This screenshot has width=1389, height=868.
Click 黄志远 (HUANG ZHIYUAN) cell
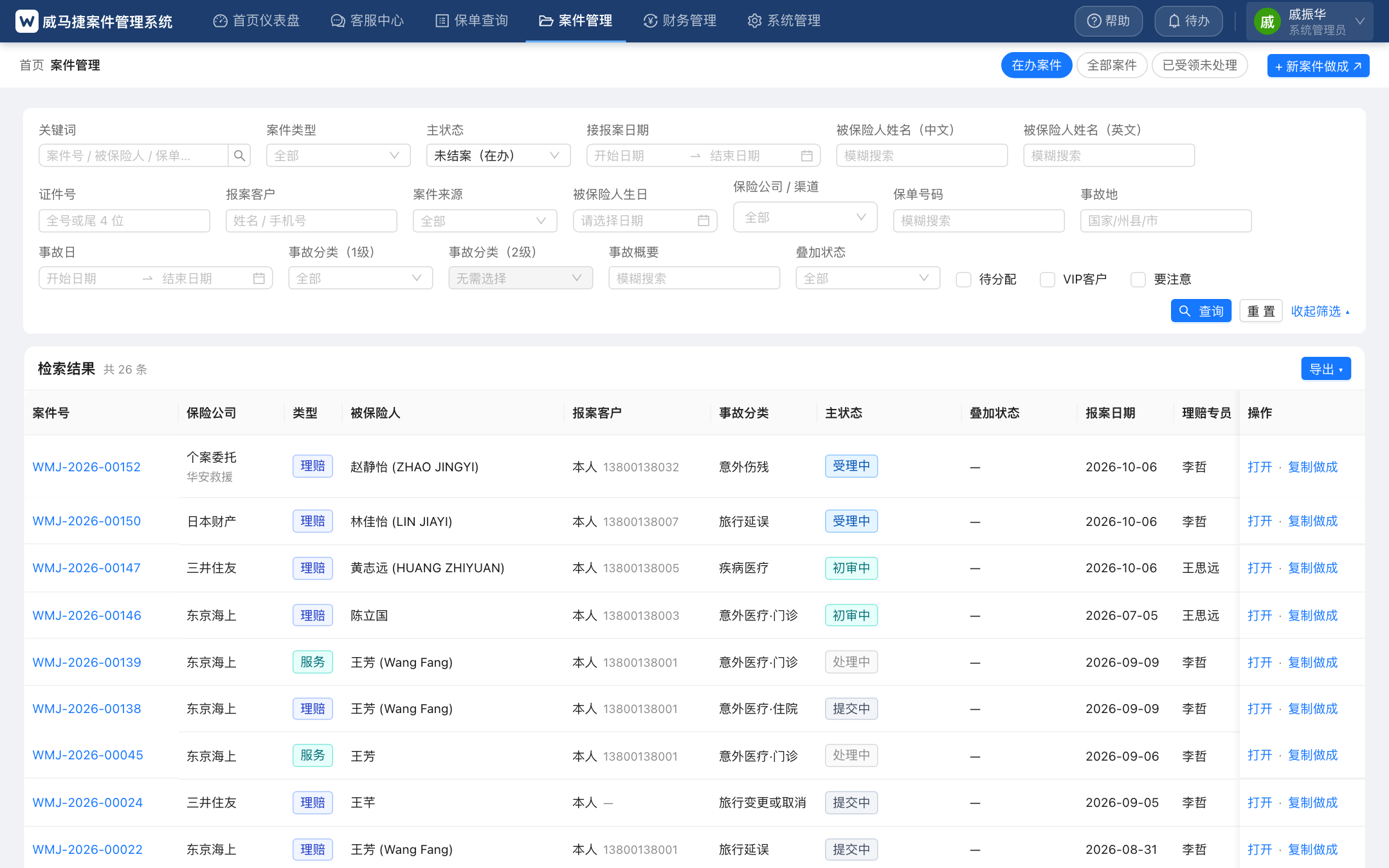(x=427, y=568)
